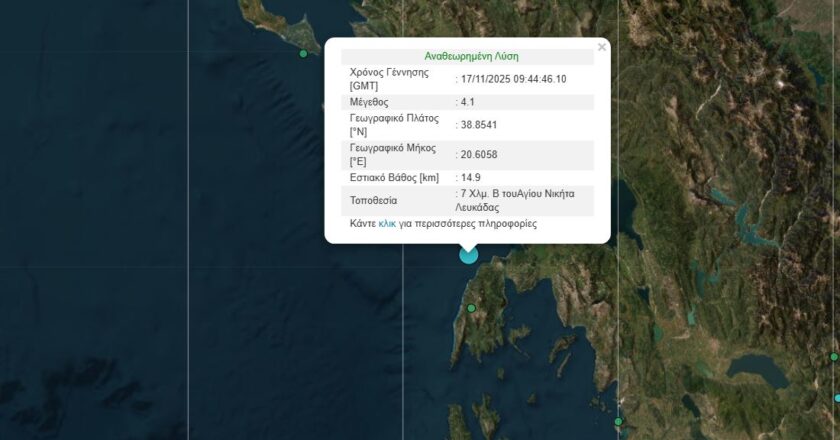This screenshot has height=440, width=840.
Task: Click the longitude value 20.6058
Action: 476,154
